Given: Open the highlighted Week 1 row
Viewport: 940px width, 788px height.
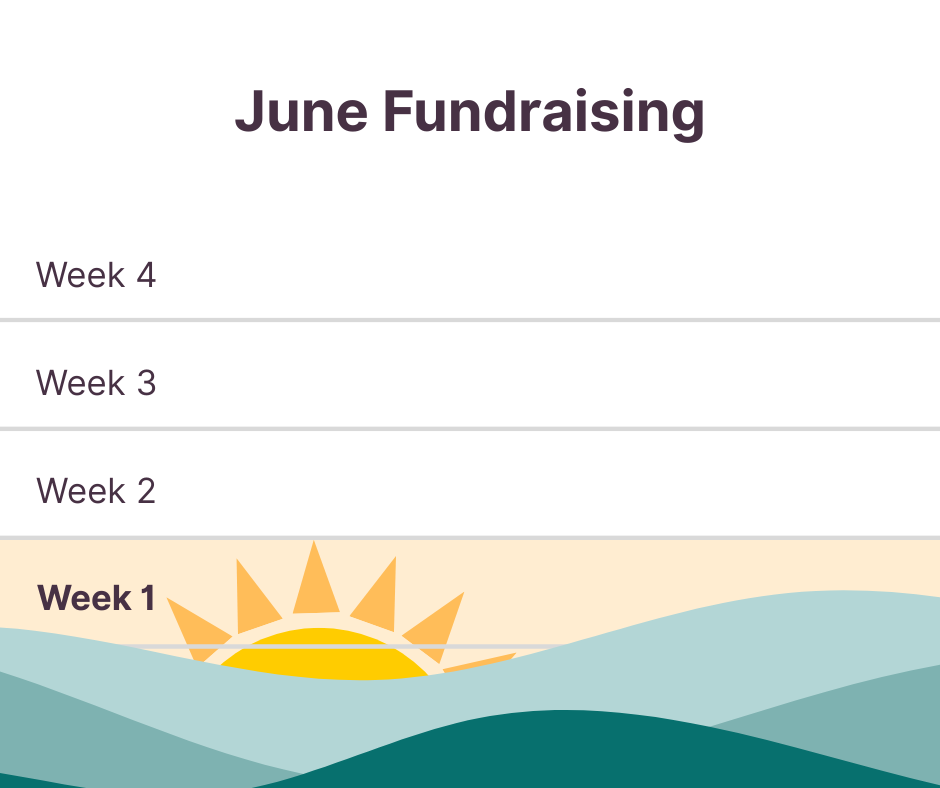Looking at the screenshot, I should [x=470, y=592].
